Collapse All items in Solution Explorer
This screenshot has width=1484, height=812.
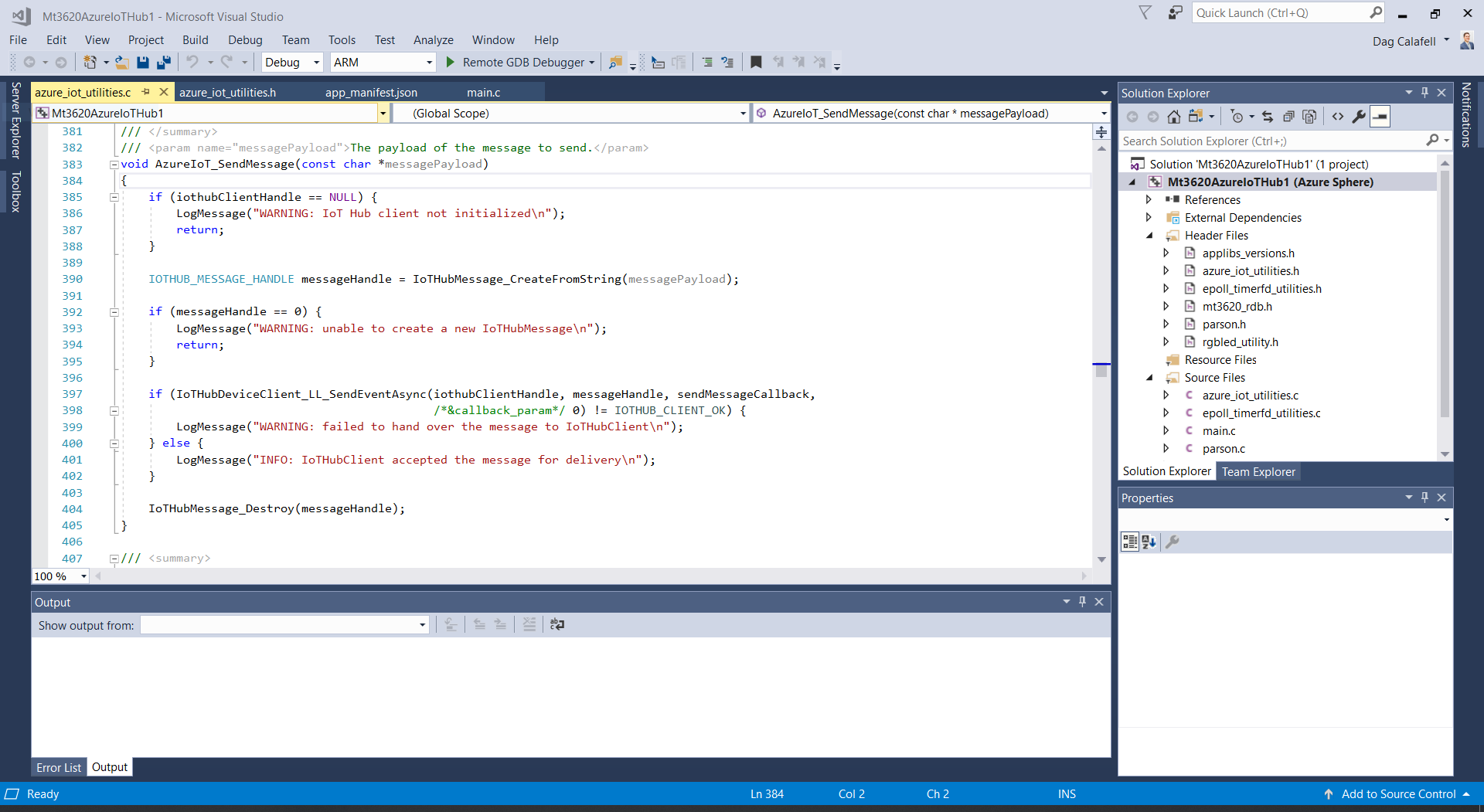tap(1289, 116)
